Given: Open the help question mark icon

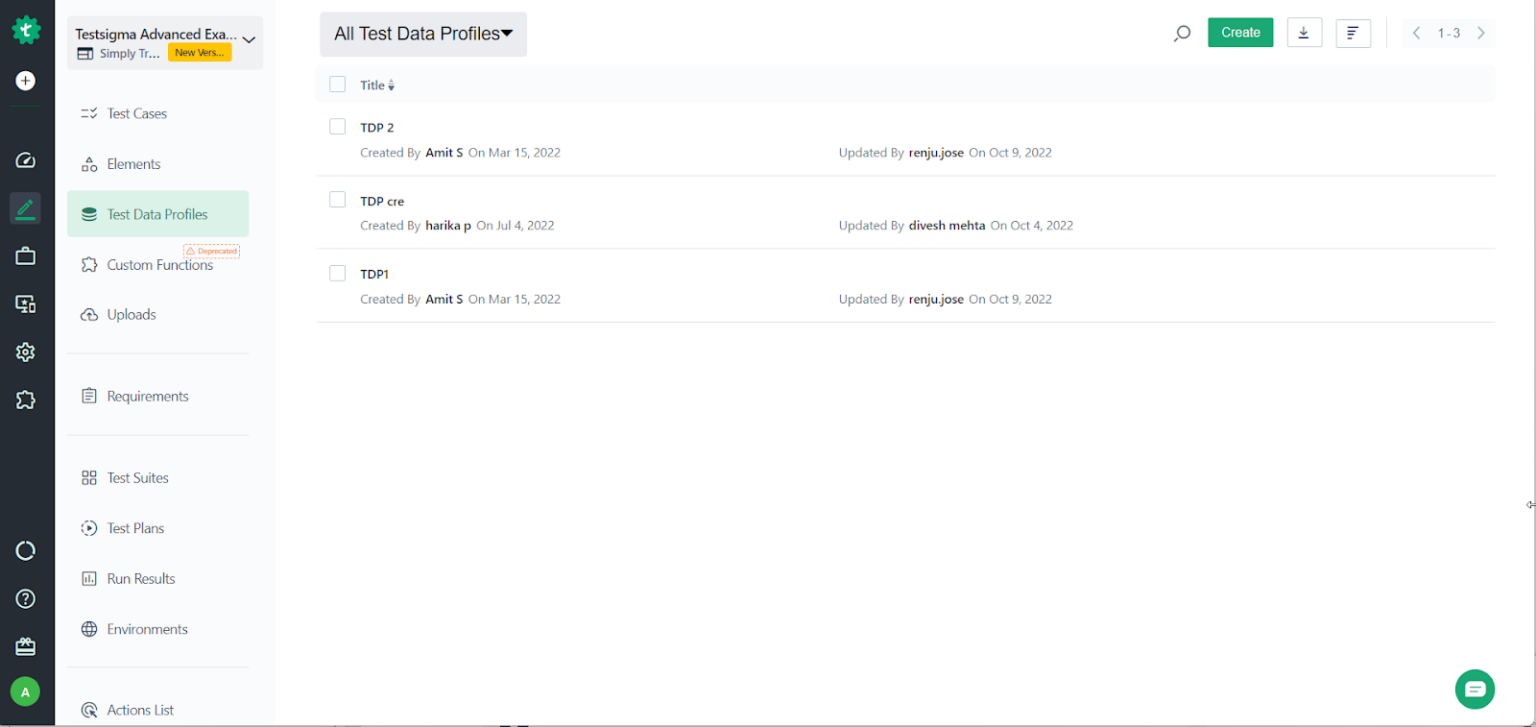Looking at the screenshot, I should coord(24,598).
